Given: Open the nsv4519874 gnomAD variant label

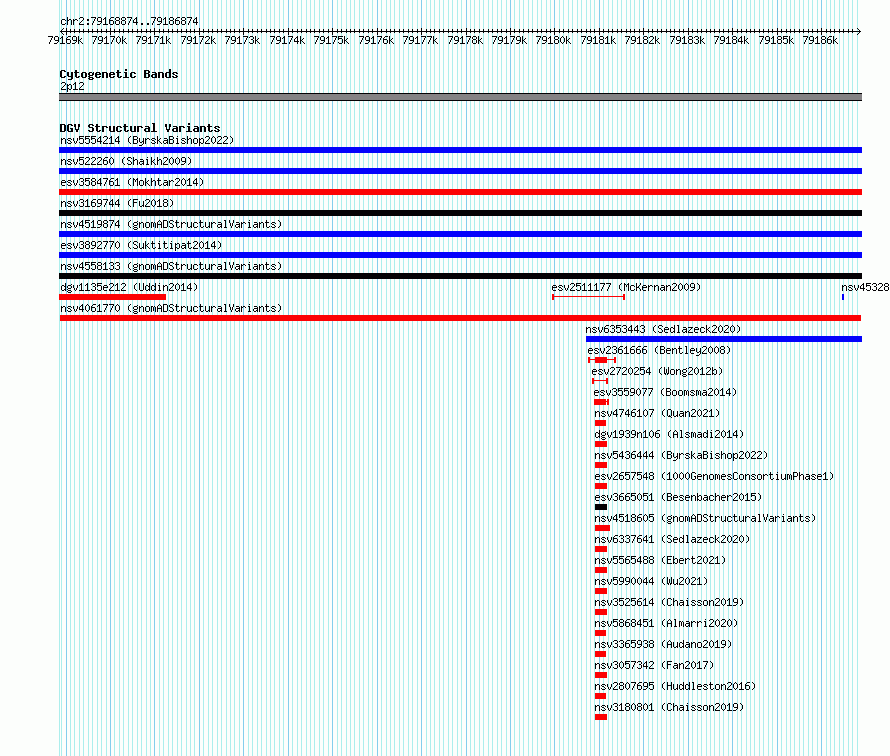Looking at the screenshot, I should click(x=171, y=224).
